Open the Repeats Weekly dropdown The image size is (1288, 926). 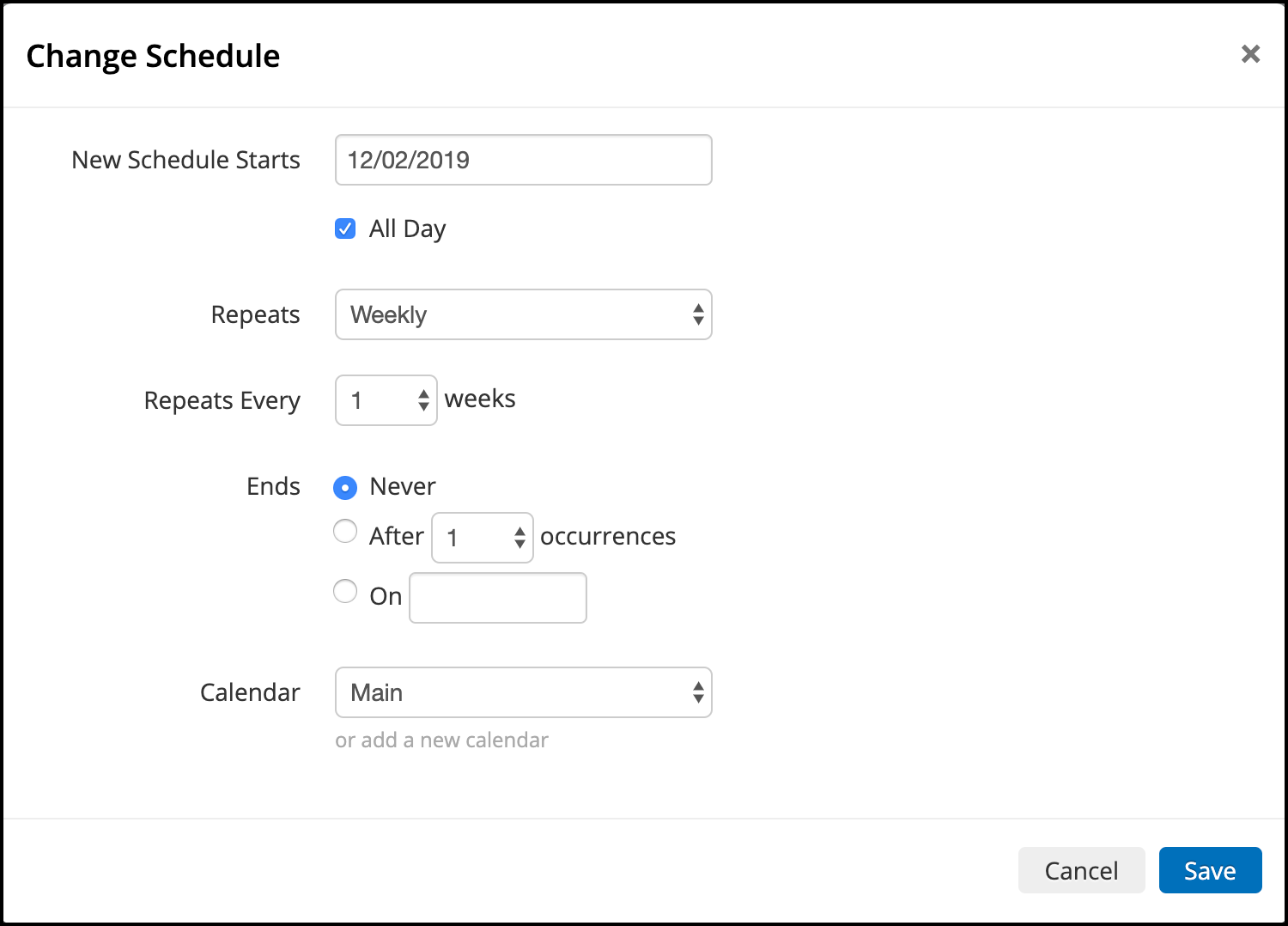click(x=524, y=314)
